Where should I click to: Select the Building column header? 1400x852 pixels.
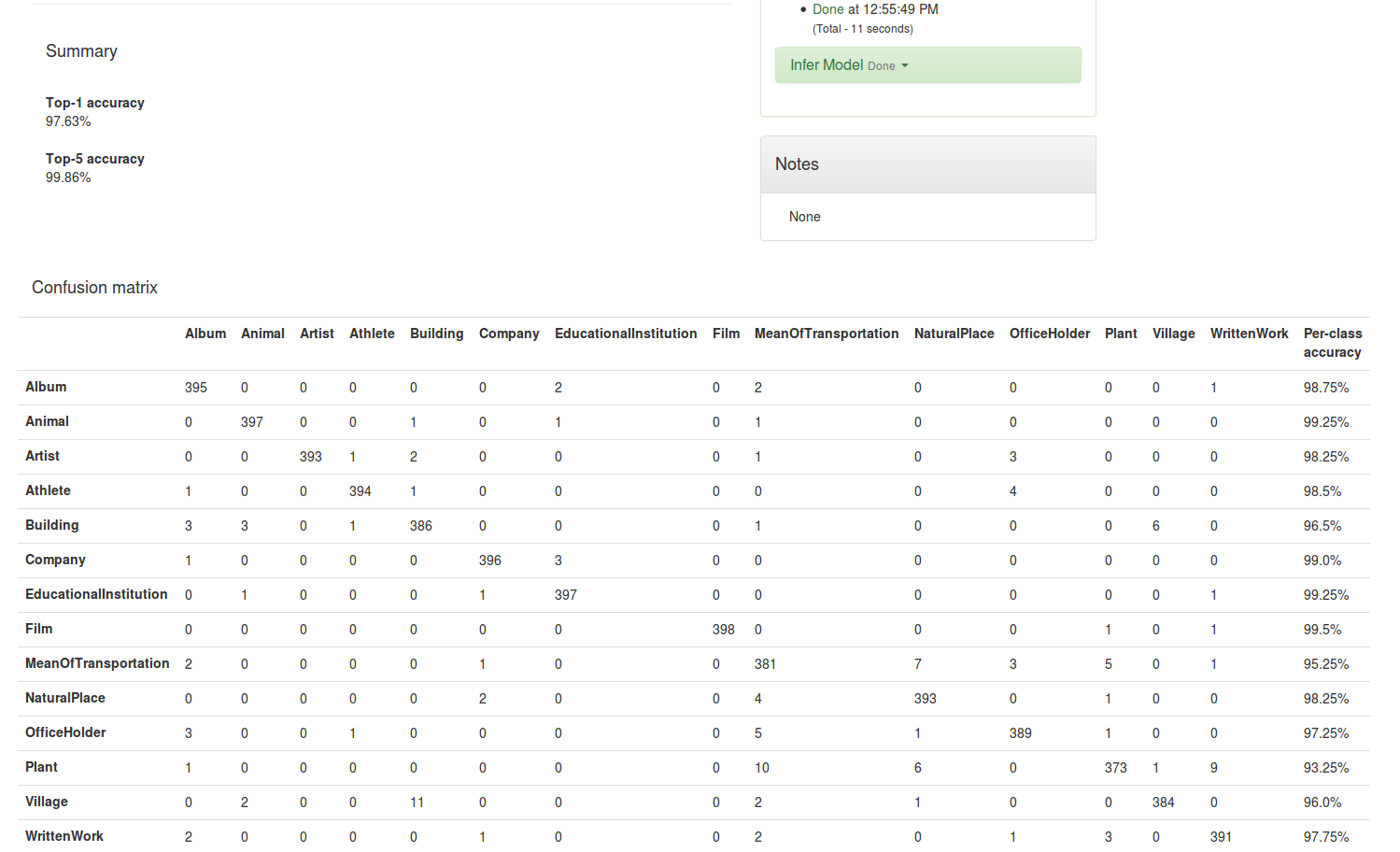(436, 334)
